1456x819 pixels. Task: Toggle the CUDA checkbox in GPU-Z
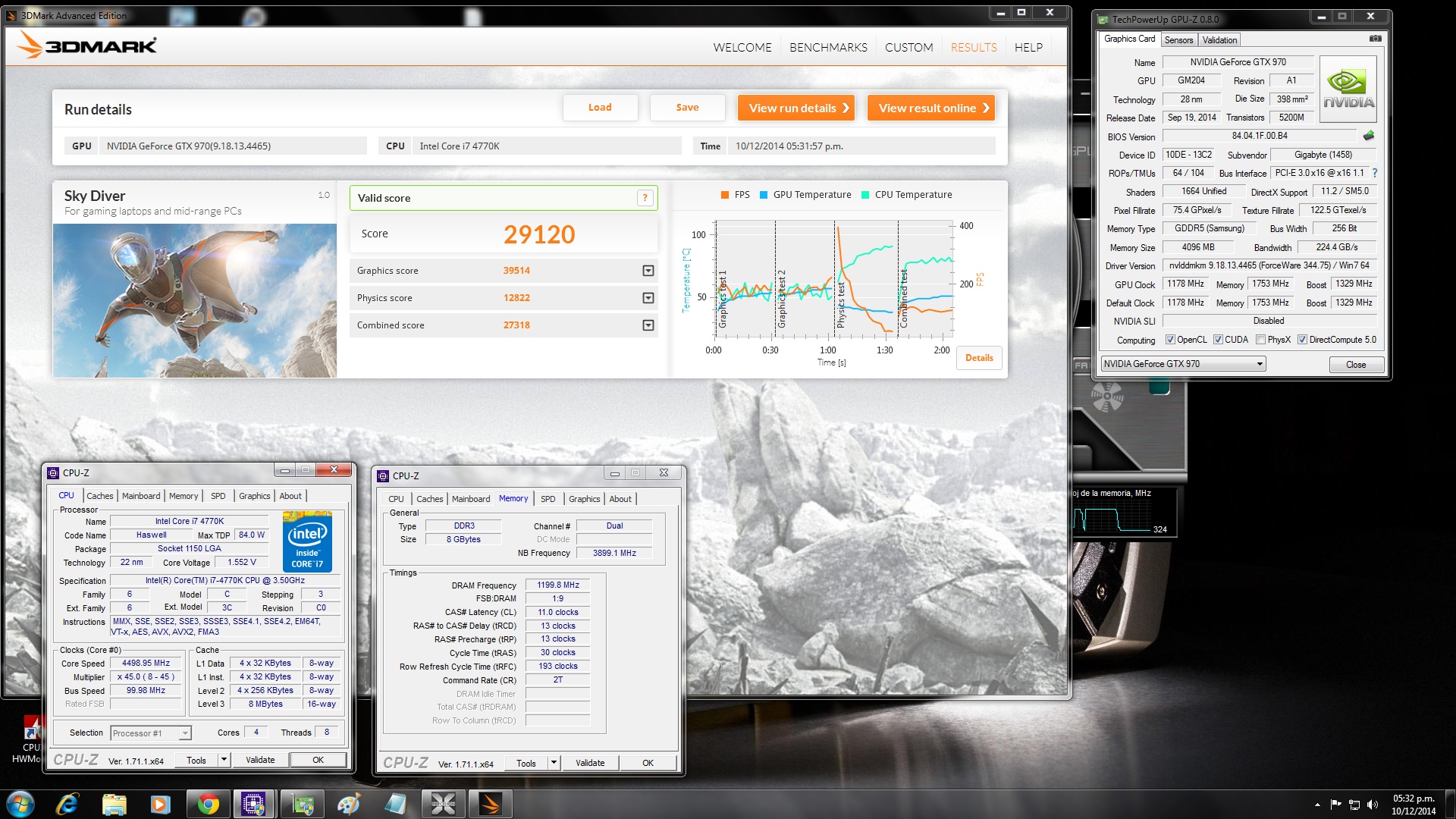[x=1218, y=340]
